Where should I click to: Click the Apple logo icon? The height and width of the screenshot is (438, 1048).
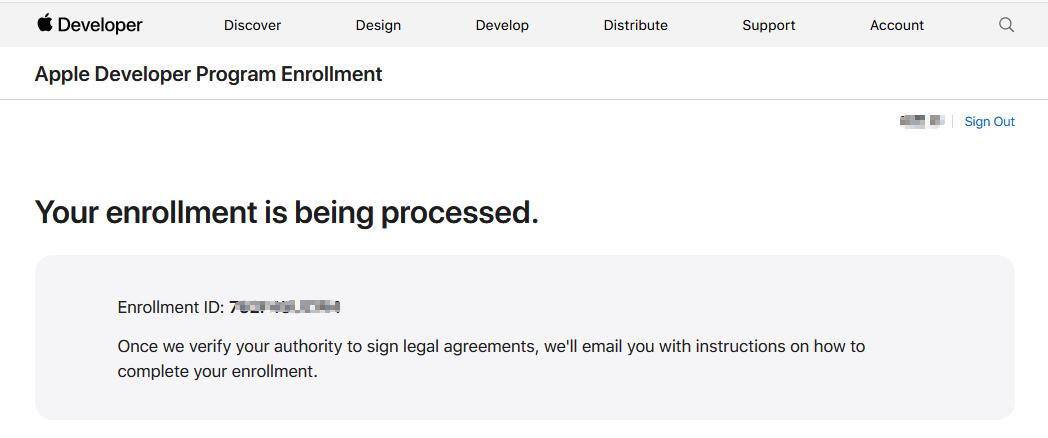pos(45,23)
